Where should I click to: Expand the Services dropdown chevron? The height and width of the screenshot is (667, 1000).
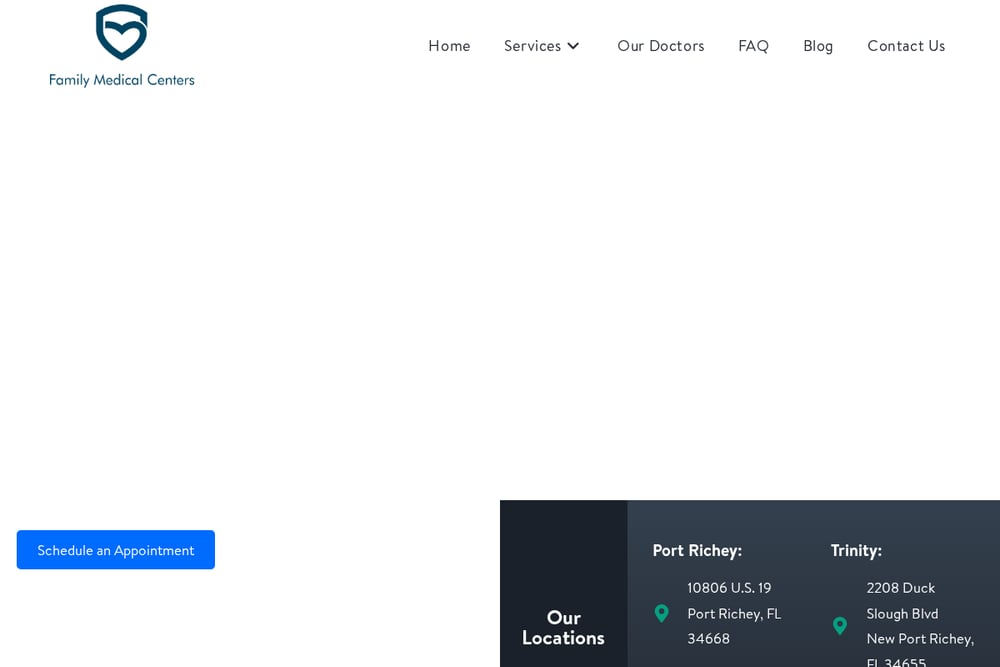[573, 46]
